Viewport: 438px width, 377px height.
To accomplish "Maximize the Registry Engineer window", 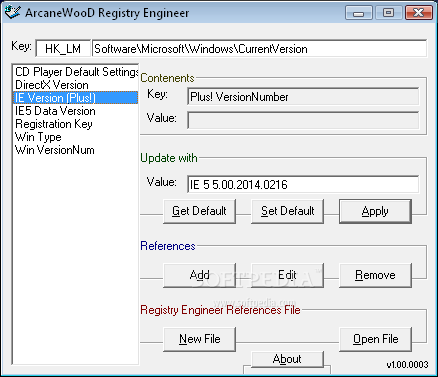I will (388, 13).
